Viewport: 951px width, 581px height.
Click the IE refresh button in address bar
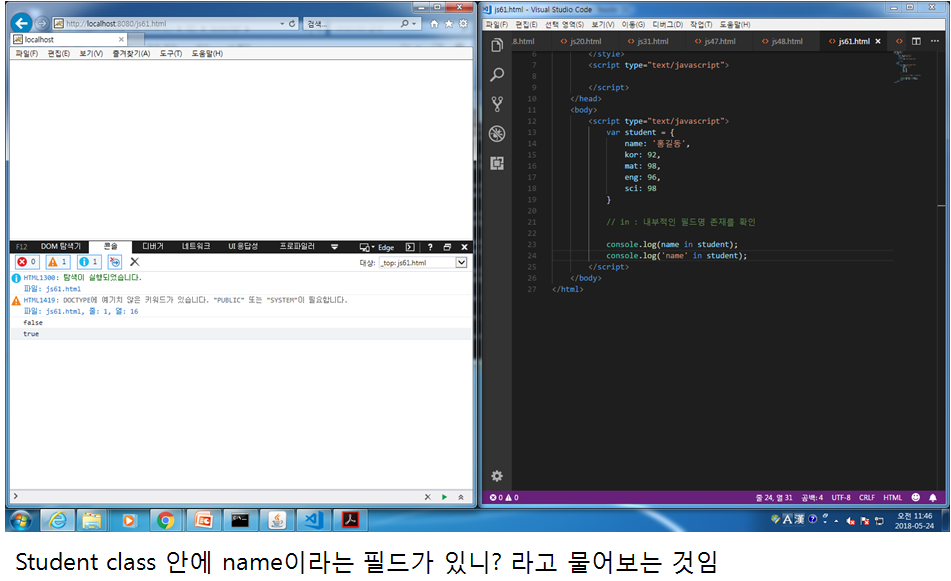pos(292,23)
